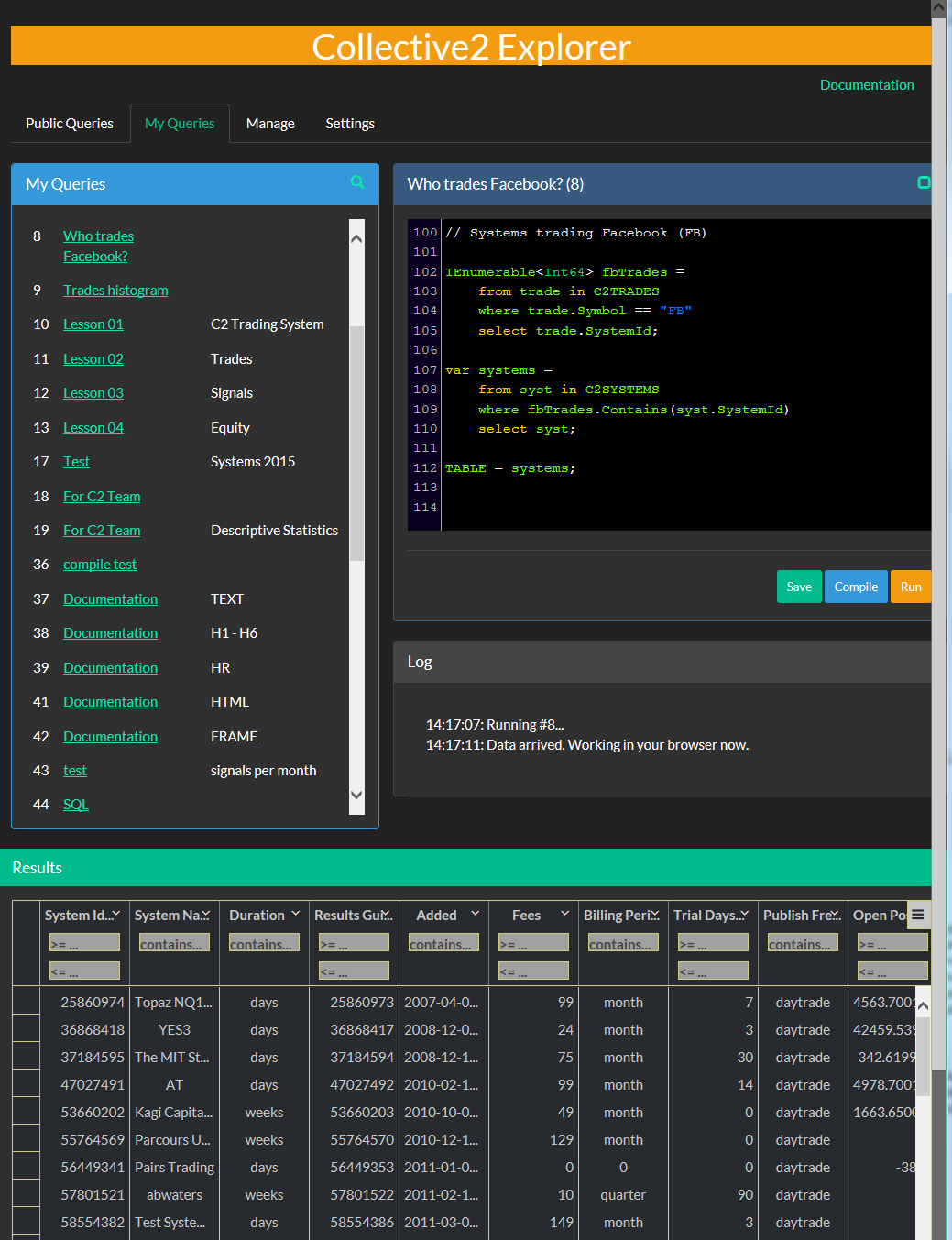Click the Compile button
The height and width of the screenshot is (1240, 952).
[x=856, y=587]
